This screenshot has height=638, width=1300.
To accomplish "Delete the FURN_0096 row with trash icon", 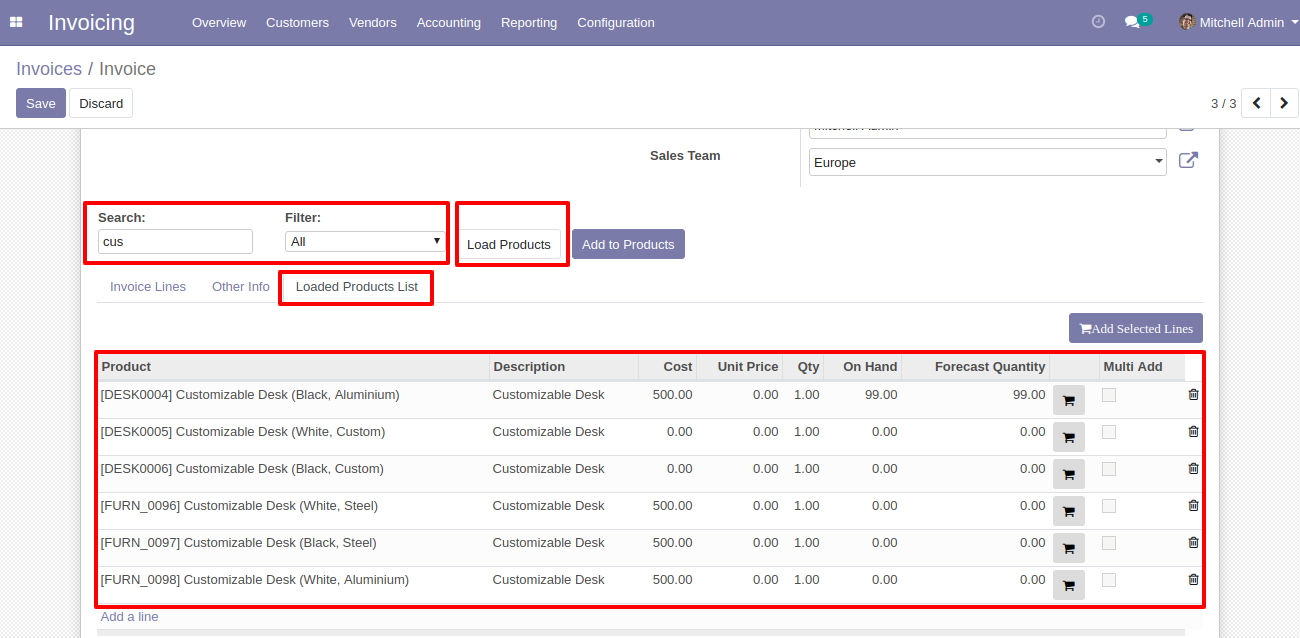I will tap(1193, 506).
